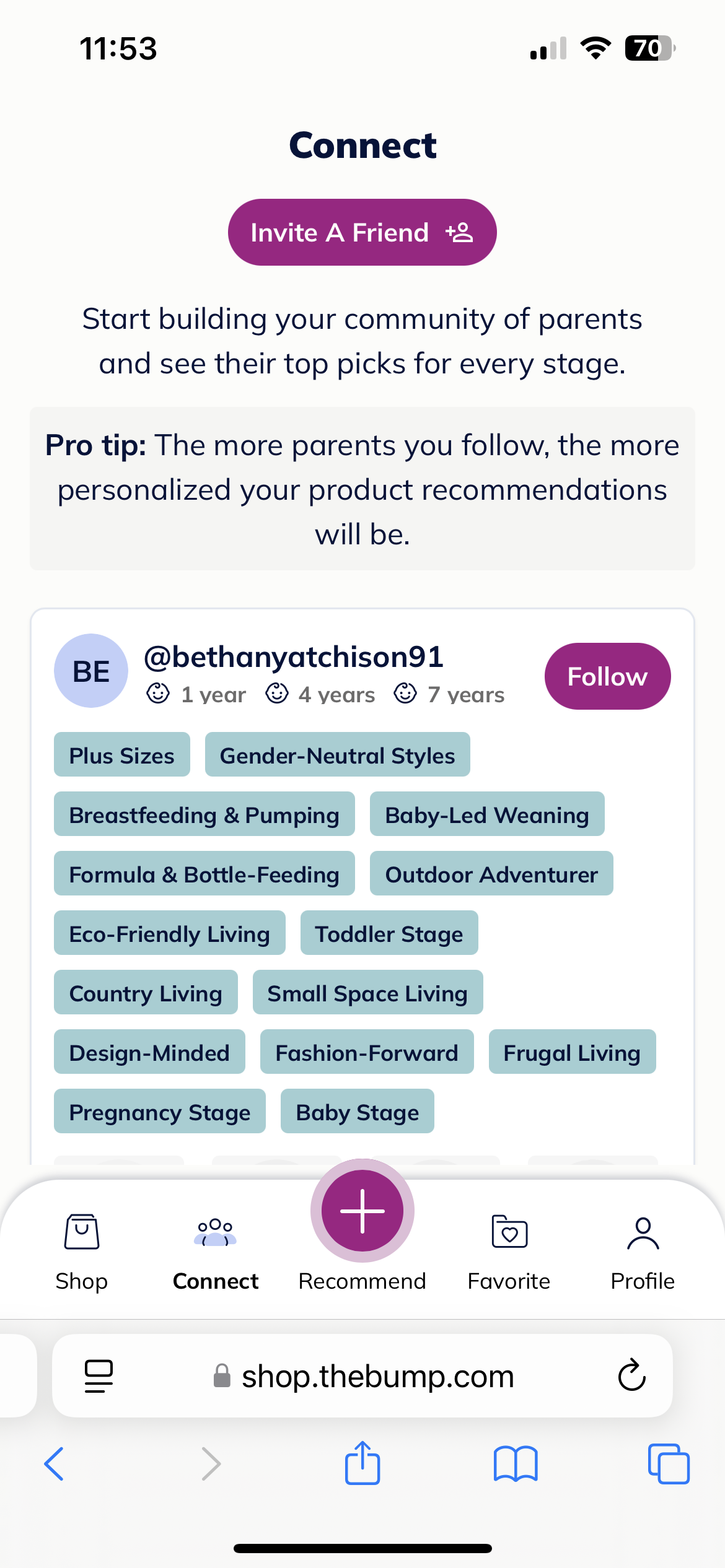Select the Plus Sizes tag
The width and height of the screenshot is (725, 1568).
pos(121,755)
